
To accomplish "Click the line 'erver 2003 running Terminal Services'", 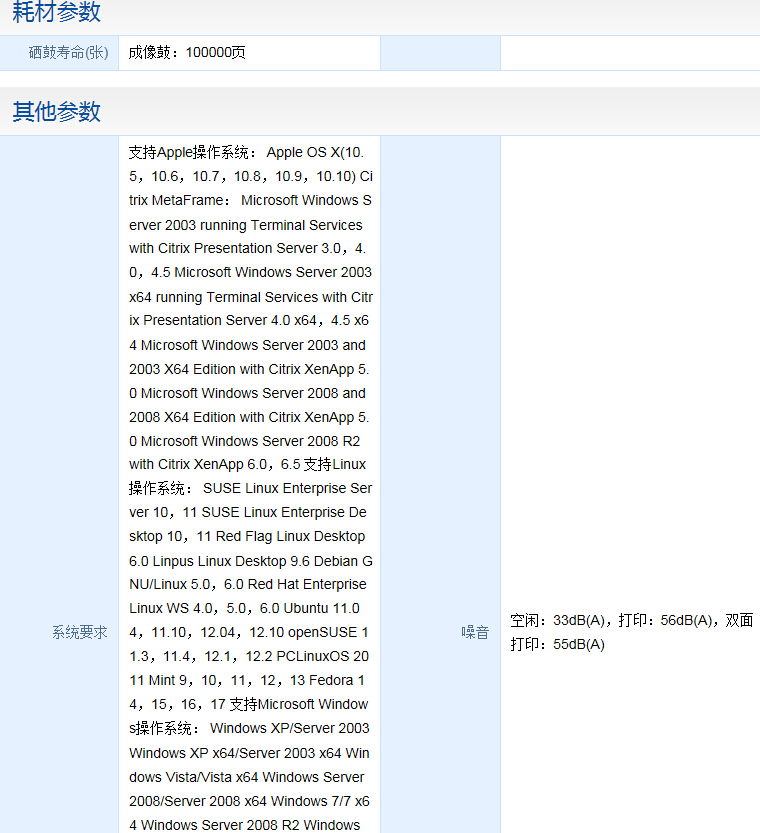I will [246, 225].
